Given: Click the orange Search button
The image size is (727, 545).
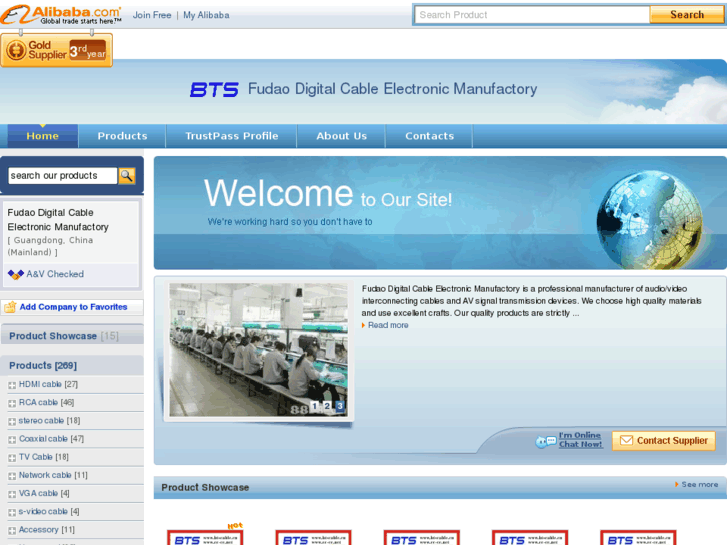Looking at the screenshot, I should point(687,14).
